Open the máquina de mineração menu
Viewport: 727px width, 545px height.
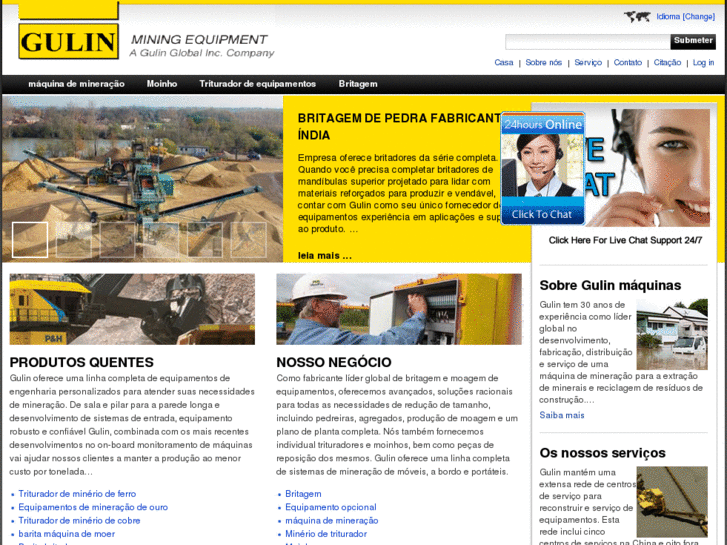77,84
